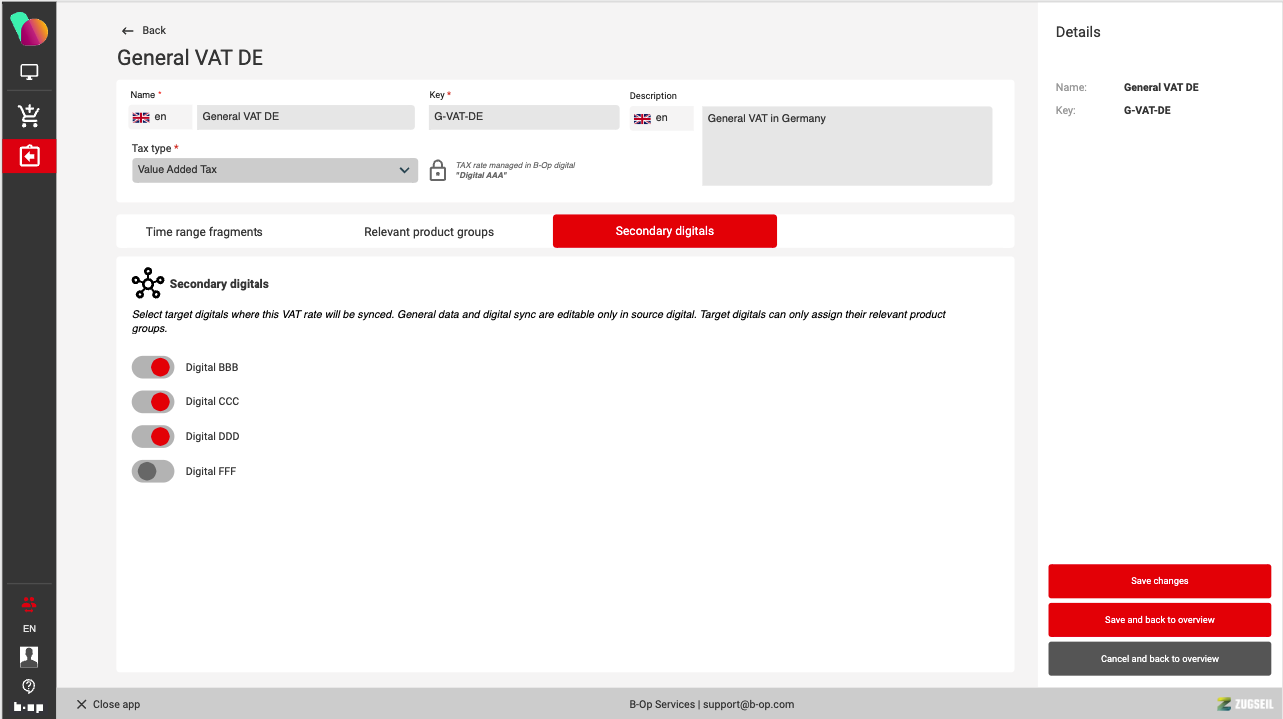
Task: Disable the Digital BBB toggle
Action: click(153, 367)
